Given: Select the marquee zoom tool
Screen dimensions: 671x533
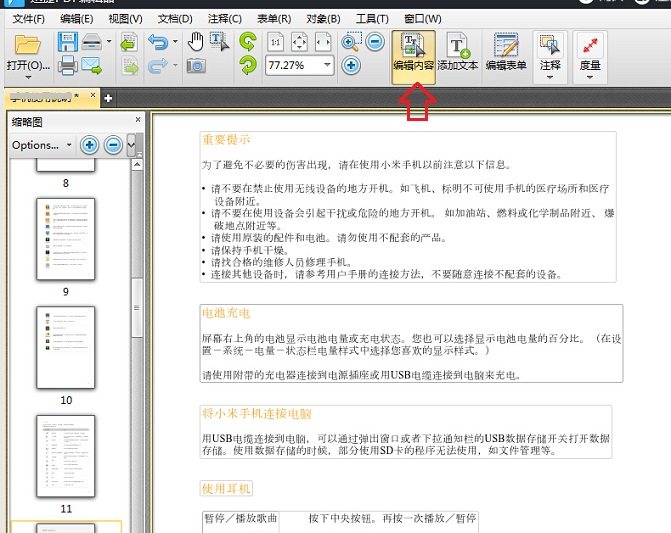Looking at the screenshot, I should point(352,41).
